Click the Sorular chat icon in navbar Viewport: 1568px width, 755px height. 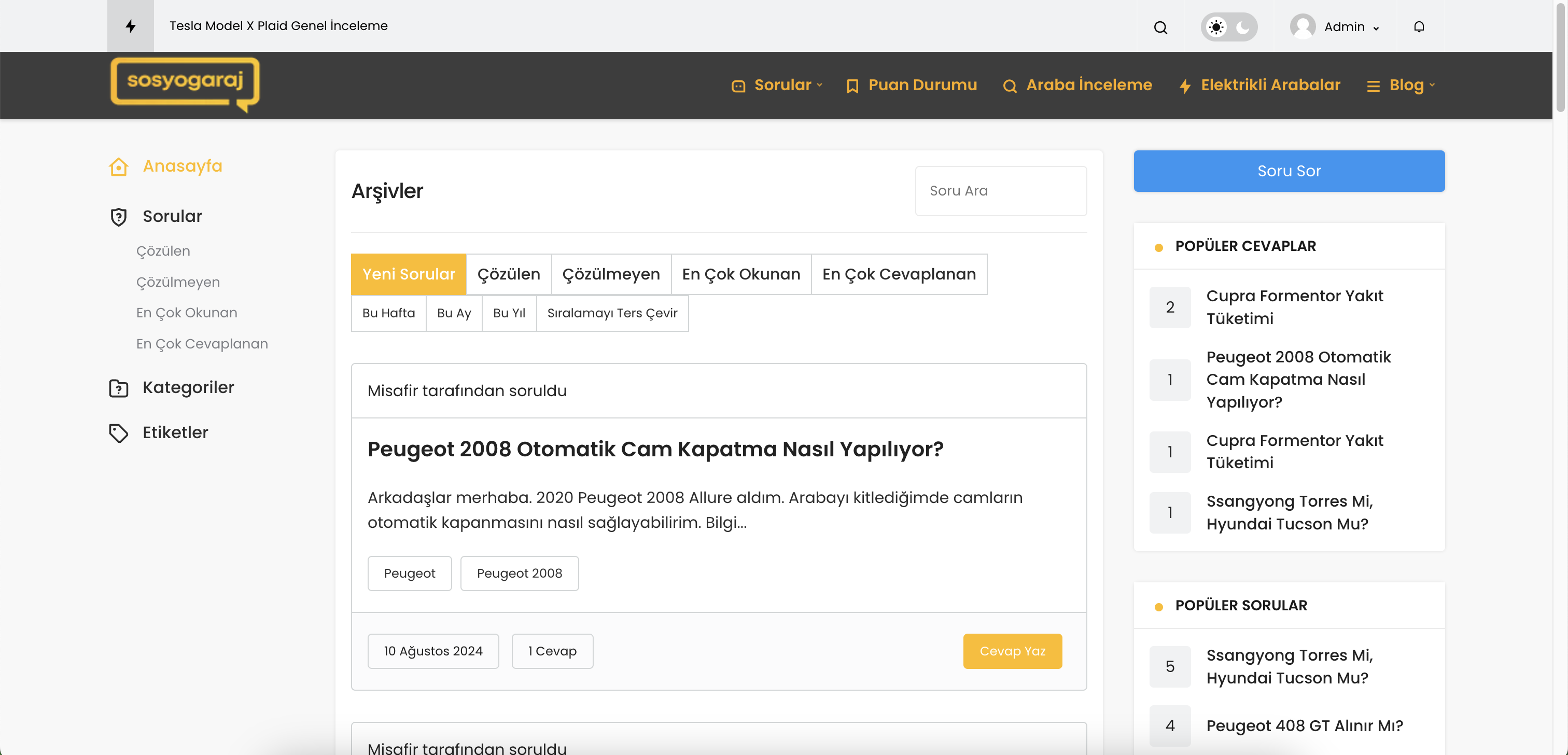click(x=738, y=87)
